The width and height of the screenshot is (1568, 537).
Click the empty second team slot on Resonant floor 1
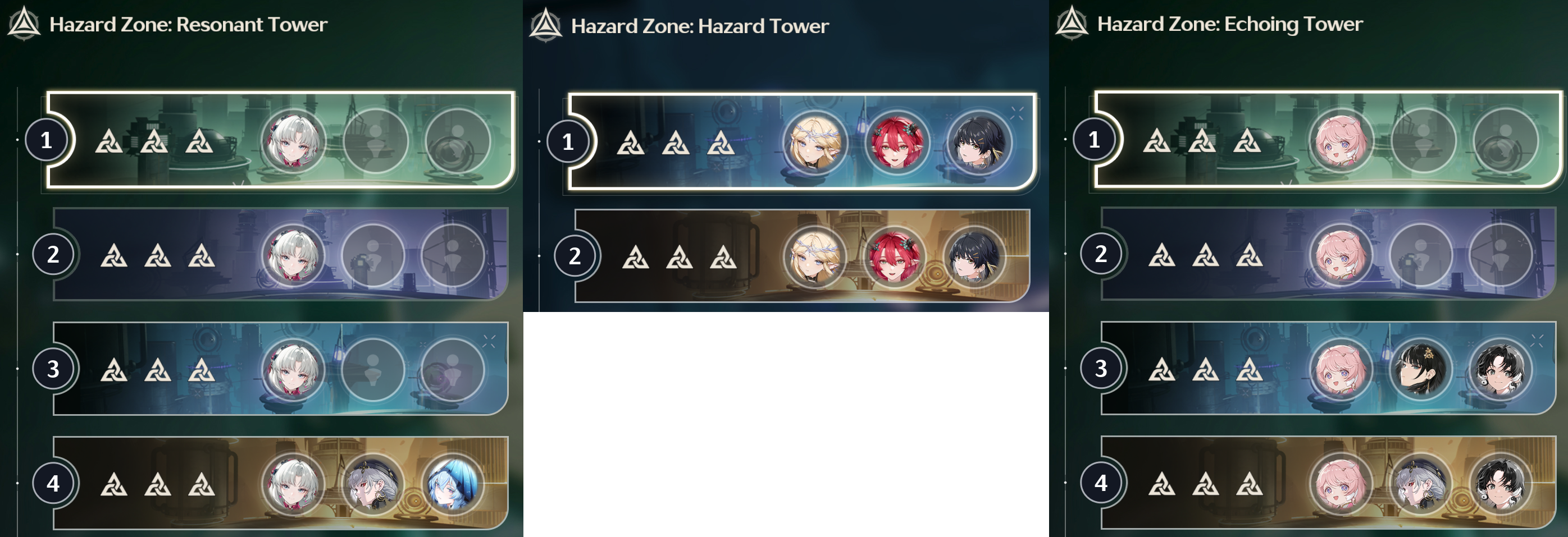tap(376, 141)
